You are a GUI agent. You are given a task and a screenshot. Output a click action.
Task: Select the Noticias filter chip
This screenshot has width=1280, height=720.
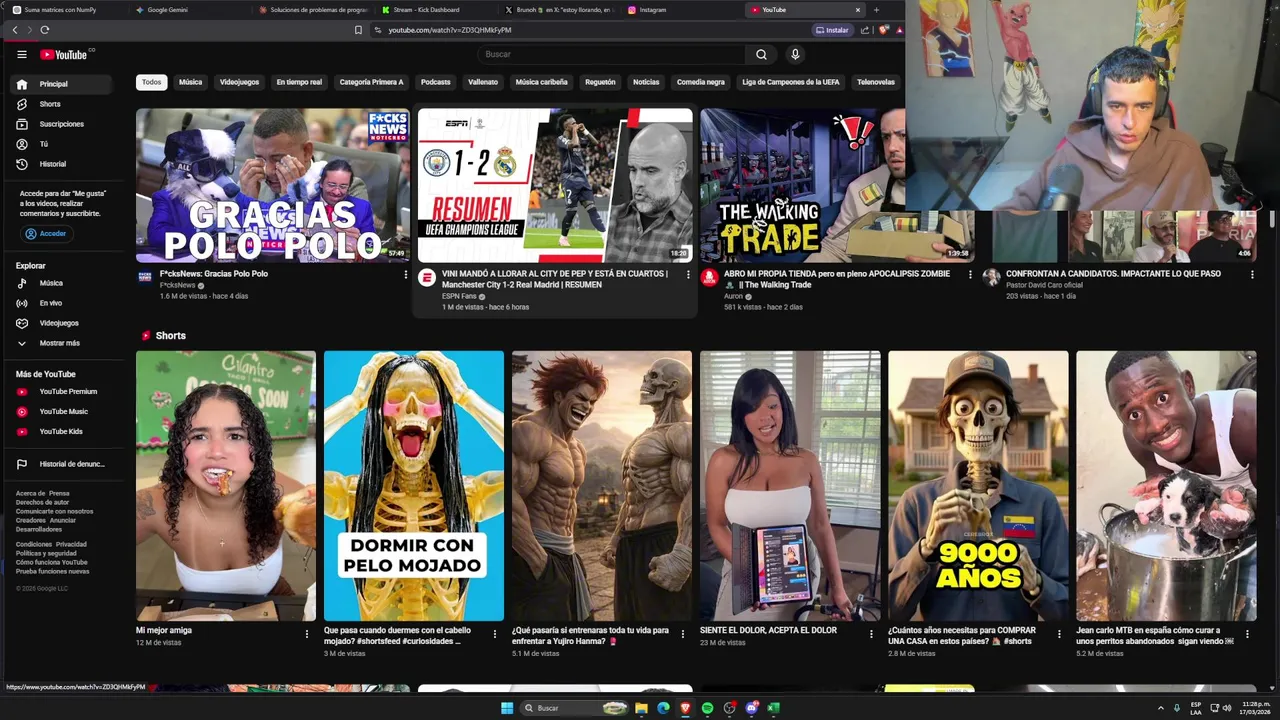(x=646, y=82)
